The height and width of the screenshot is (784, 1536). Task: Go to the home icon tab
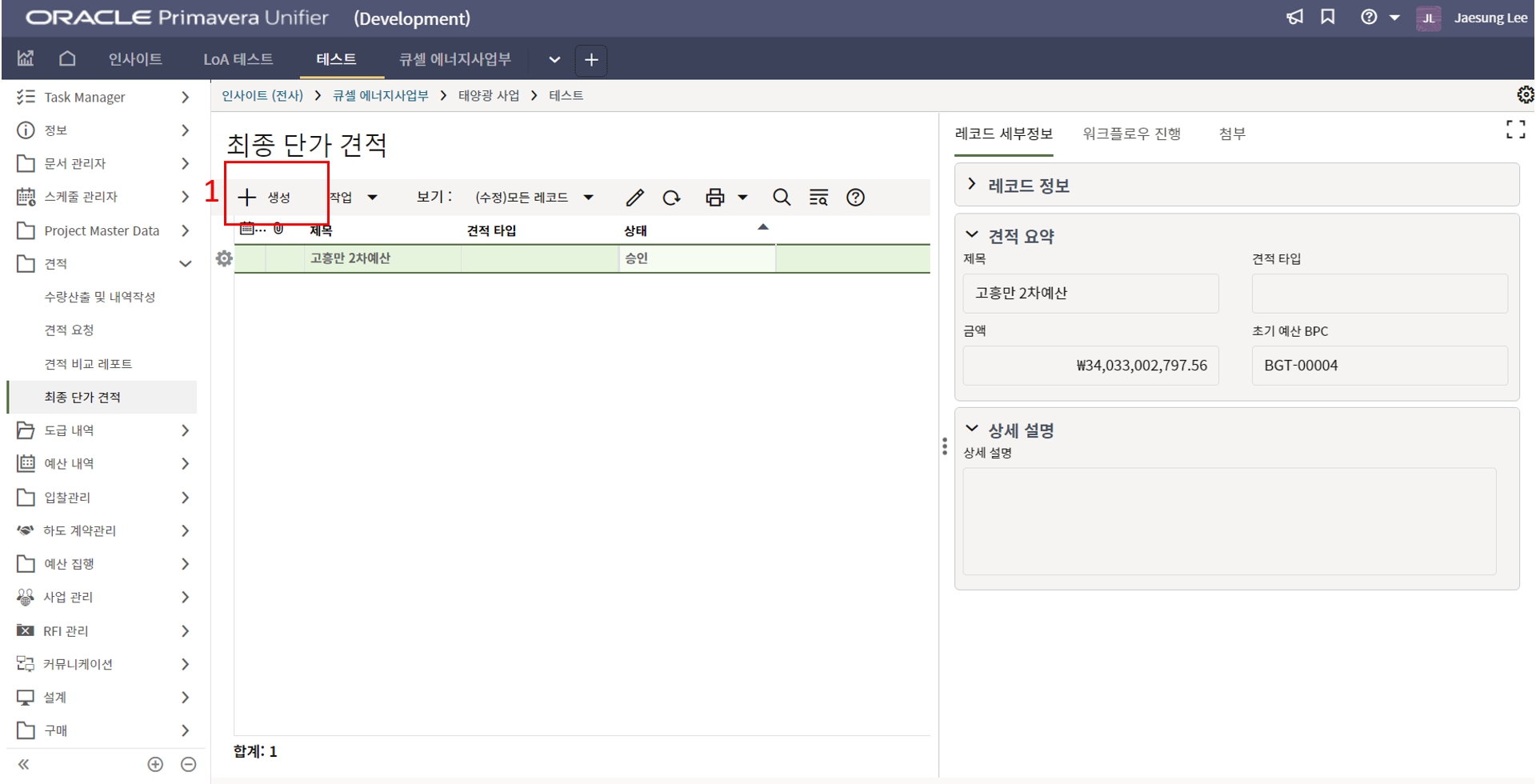point(67,59)
